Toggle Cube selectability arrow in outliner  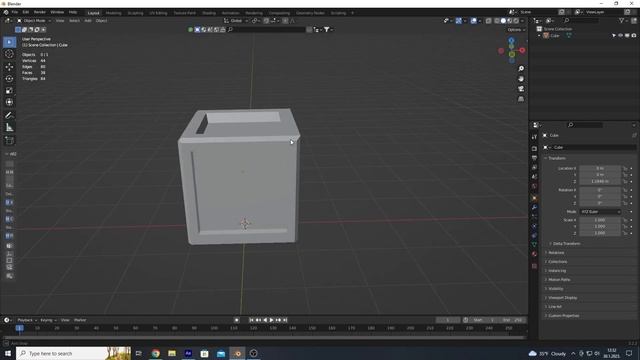click(613, 36)
